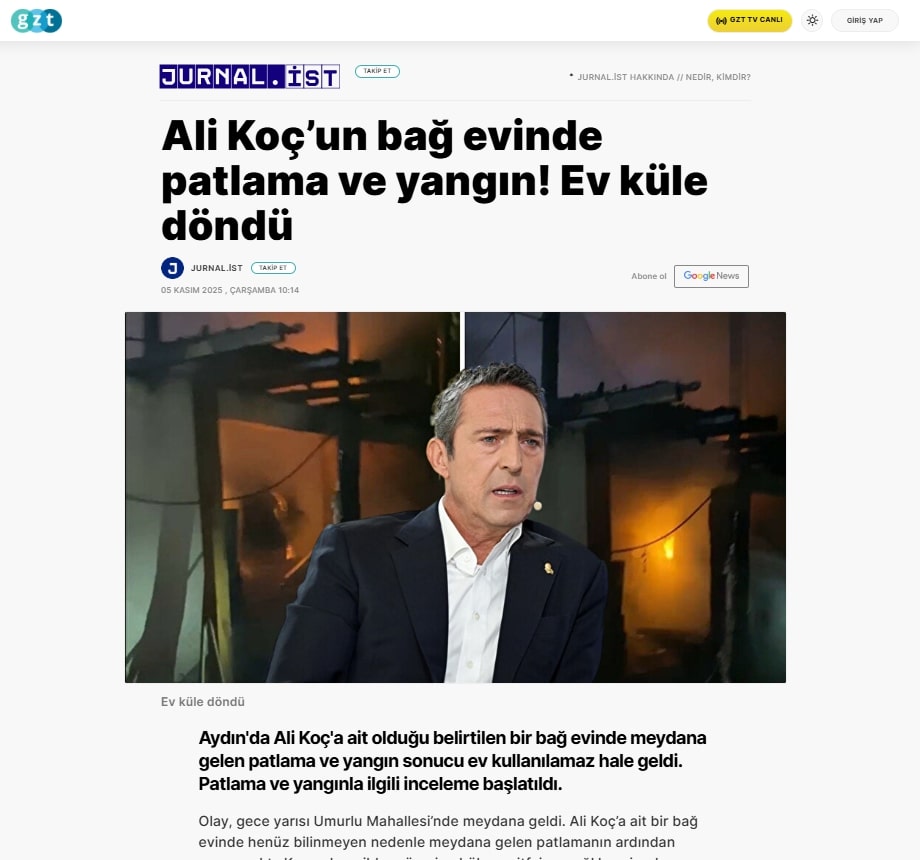920x860 pixels.
Task: Toggle TAKİP ET beside author name
Action: [273, 268]
